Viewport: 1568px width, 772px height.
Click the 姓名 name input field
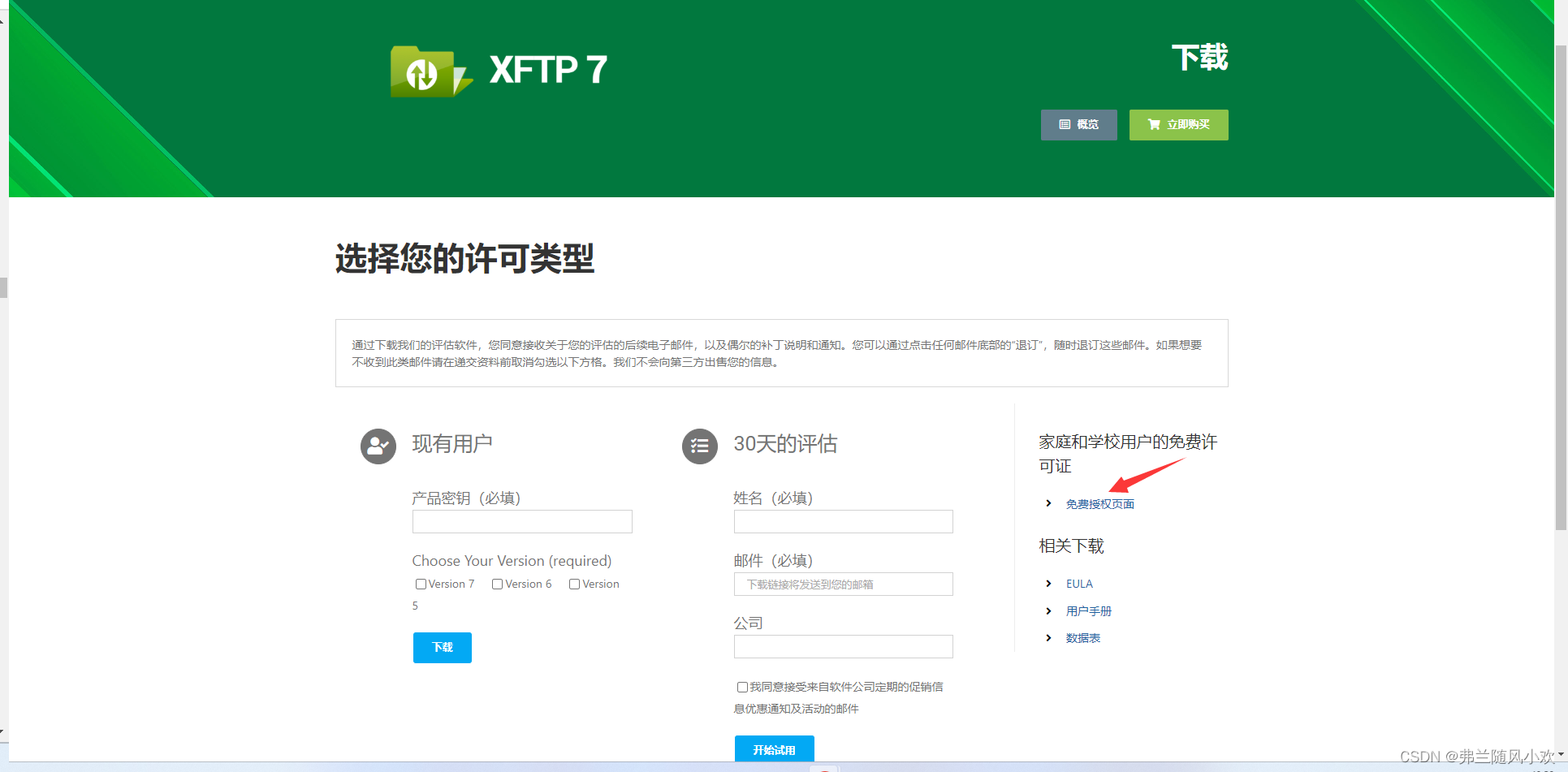click(x=844, y=522)
